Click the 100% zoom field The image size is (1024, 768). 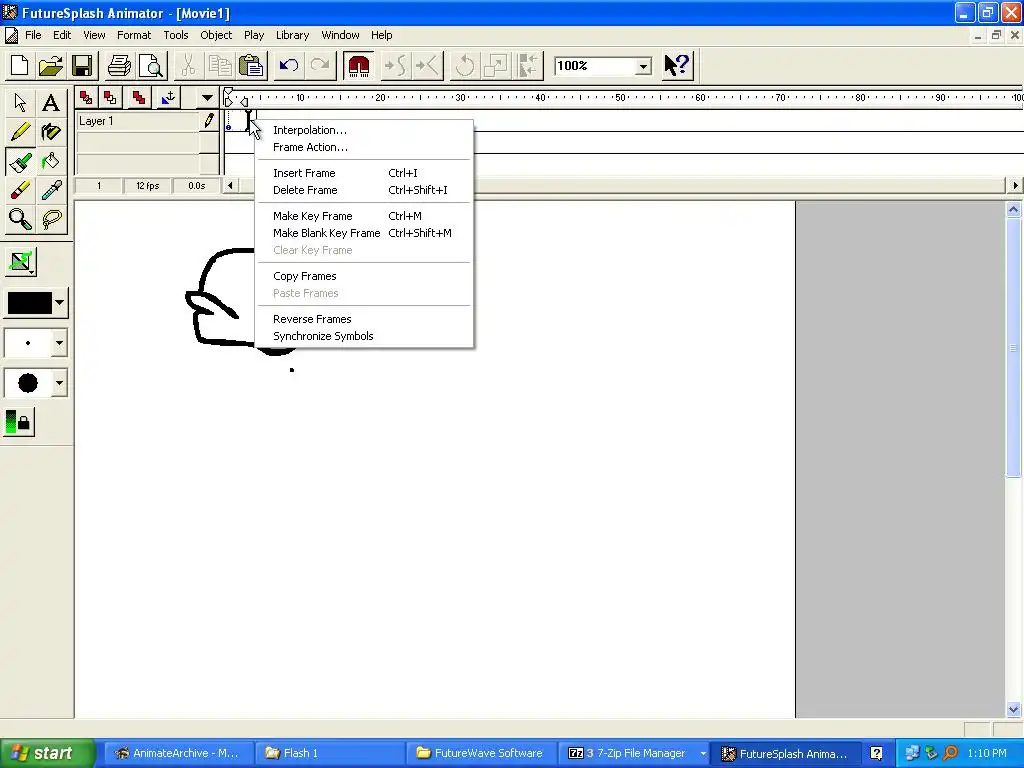594,66
